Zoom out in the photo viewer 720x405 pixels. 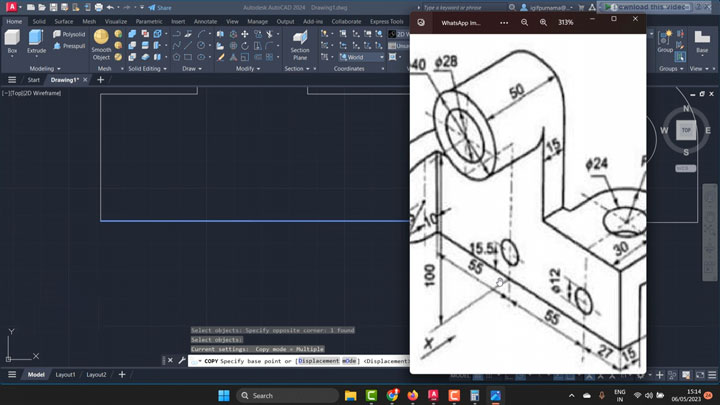click(x=526, y=21)
